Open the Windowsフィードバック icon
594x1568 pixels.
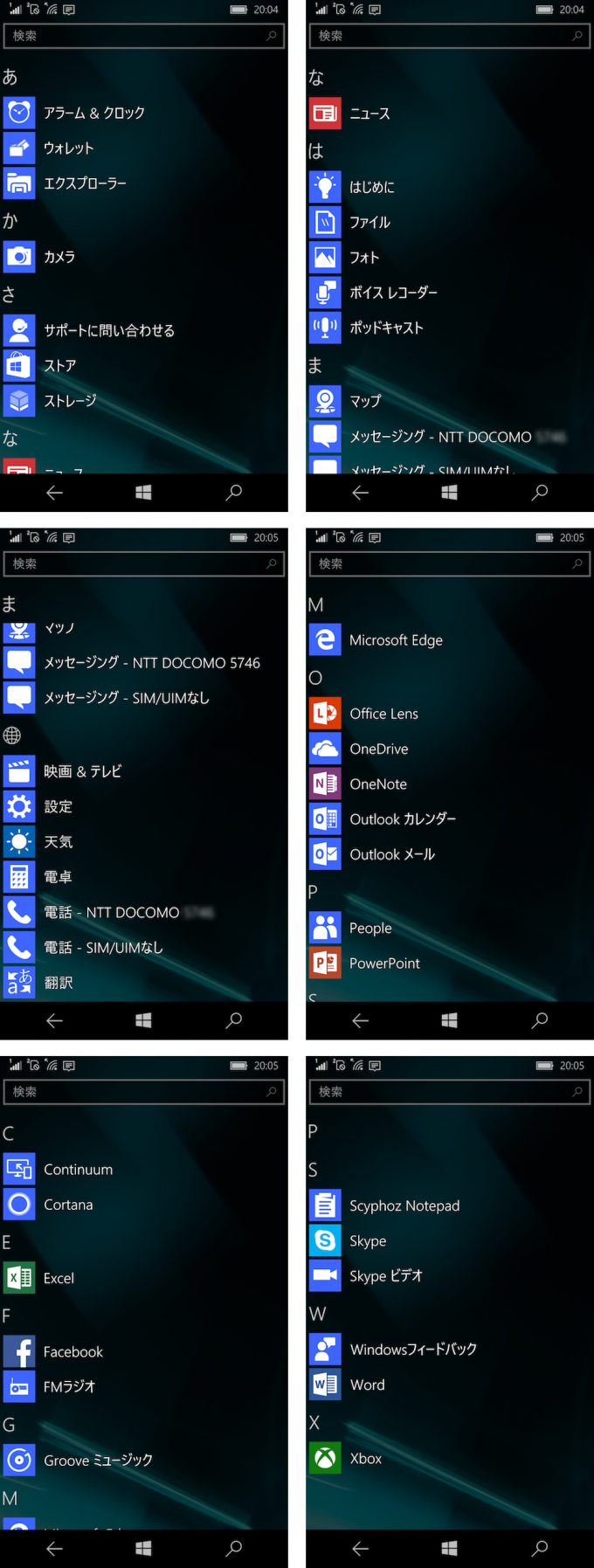pyautogui.click(x=325, y=1350)
